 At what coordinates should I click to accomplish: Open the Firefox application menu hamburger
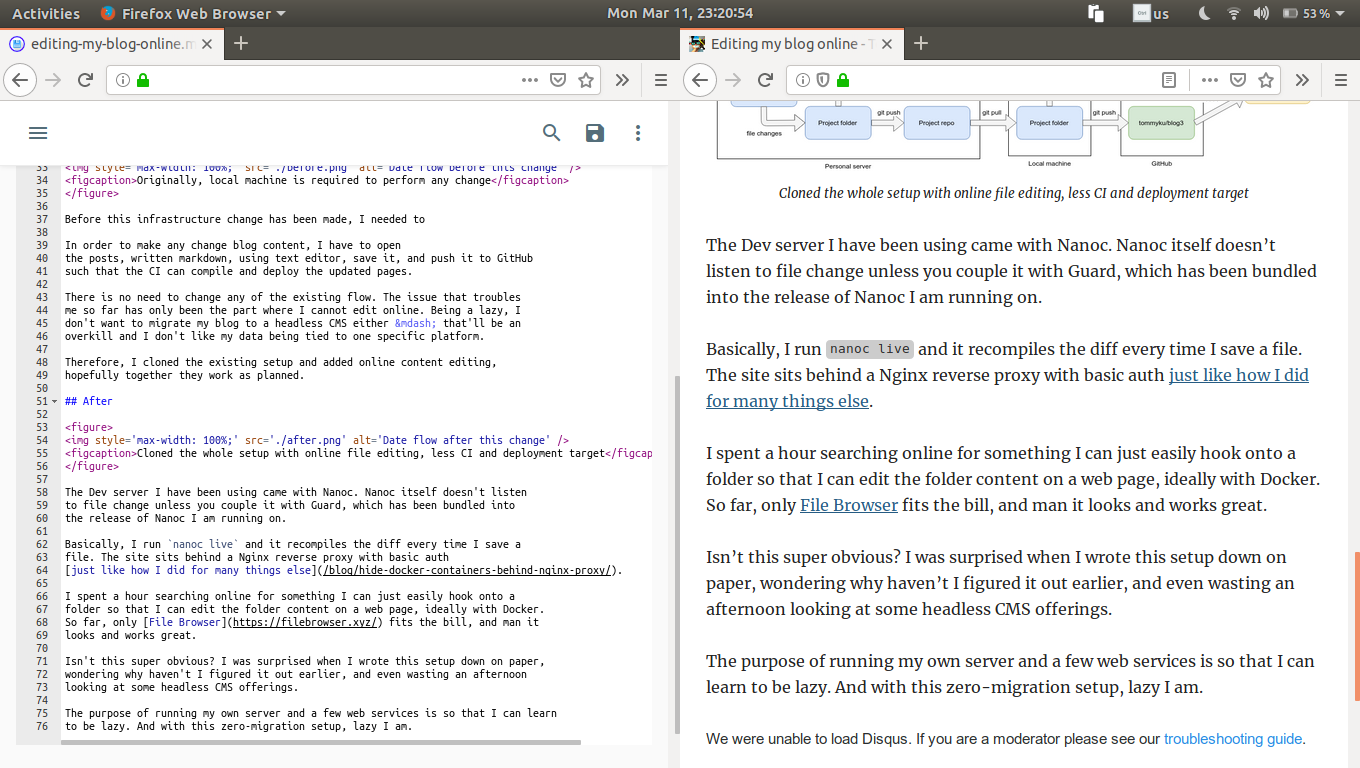tap(1340, 80)
